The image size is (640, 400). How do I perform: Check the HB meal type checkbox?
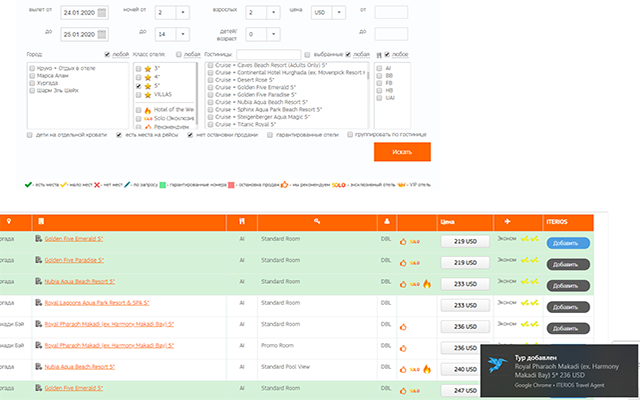379,91
